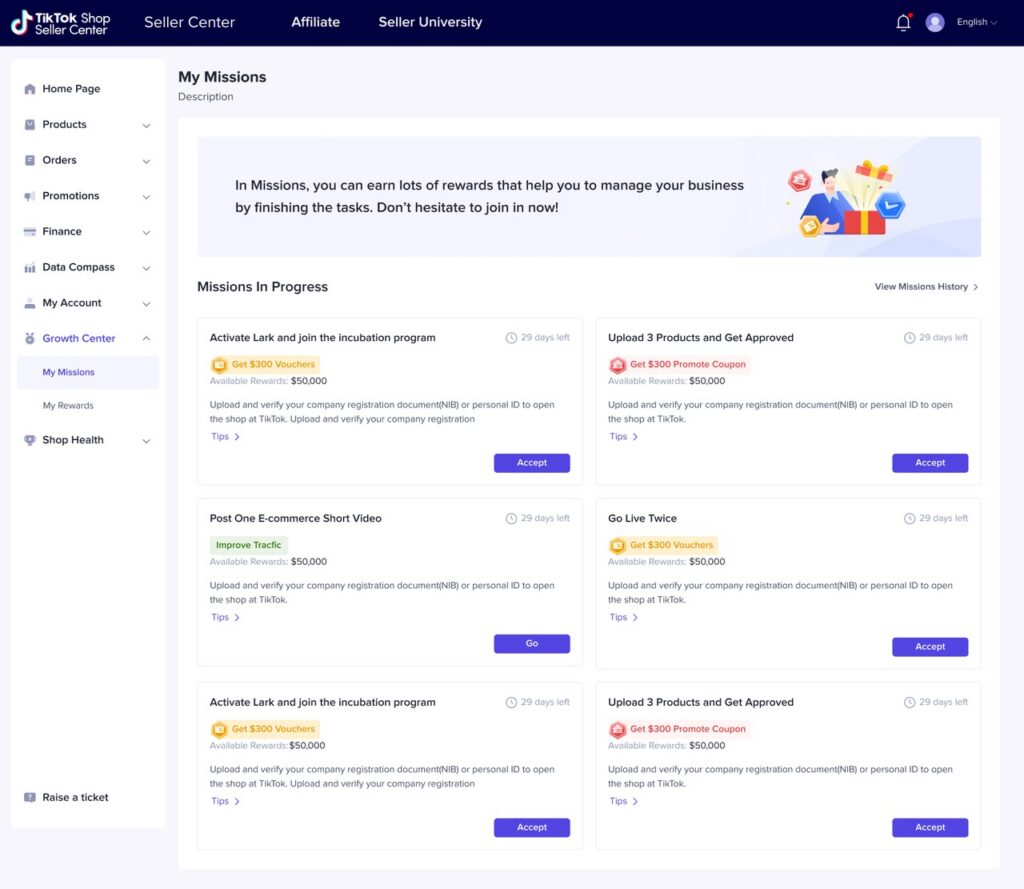Image resolution: width=1024 pixels, height=889 pixels.
Task: Open the Seller Center top tab
Action: (189, 22)
